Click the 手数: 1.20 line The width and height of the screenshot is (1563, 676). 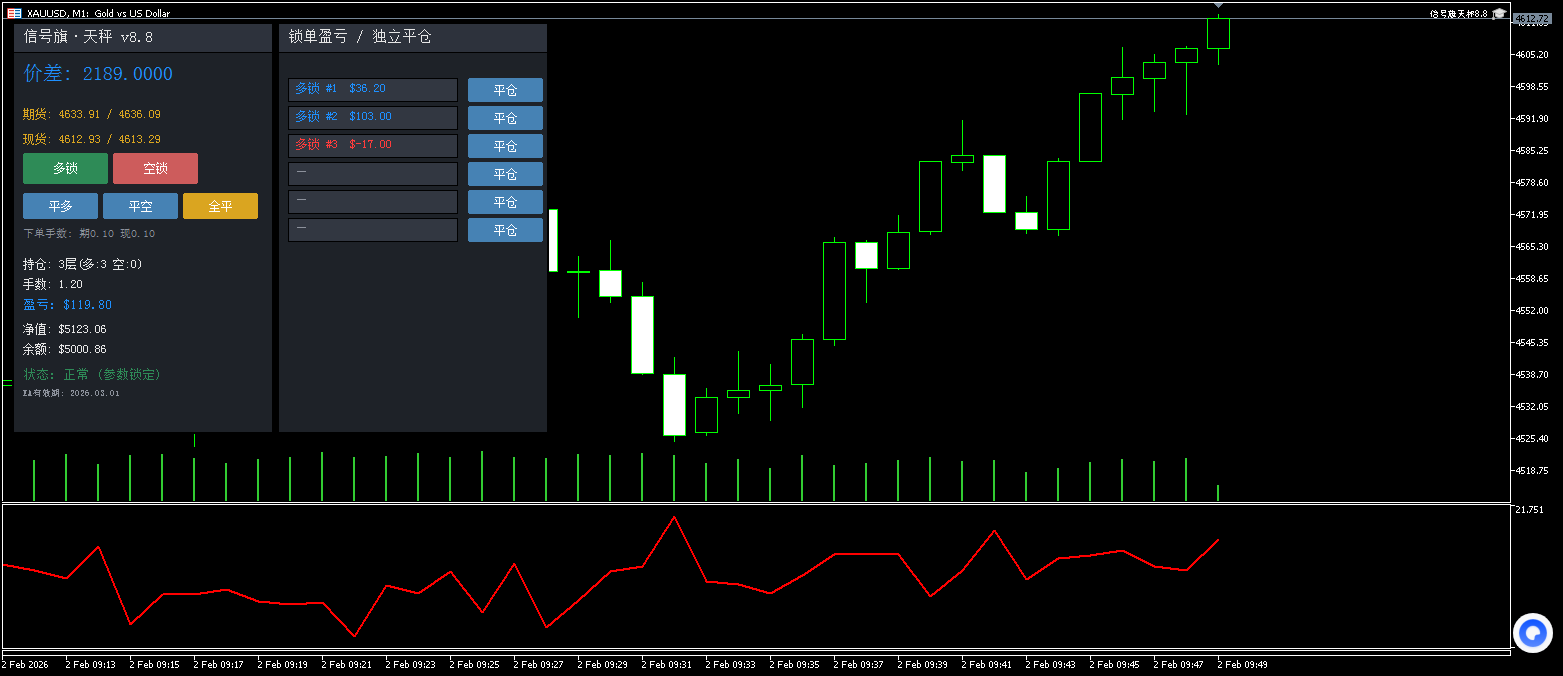pos(53,284)
